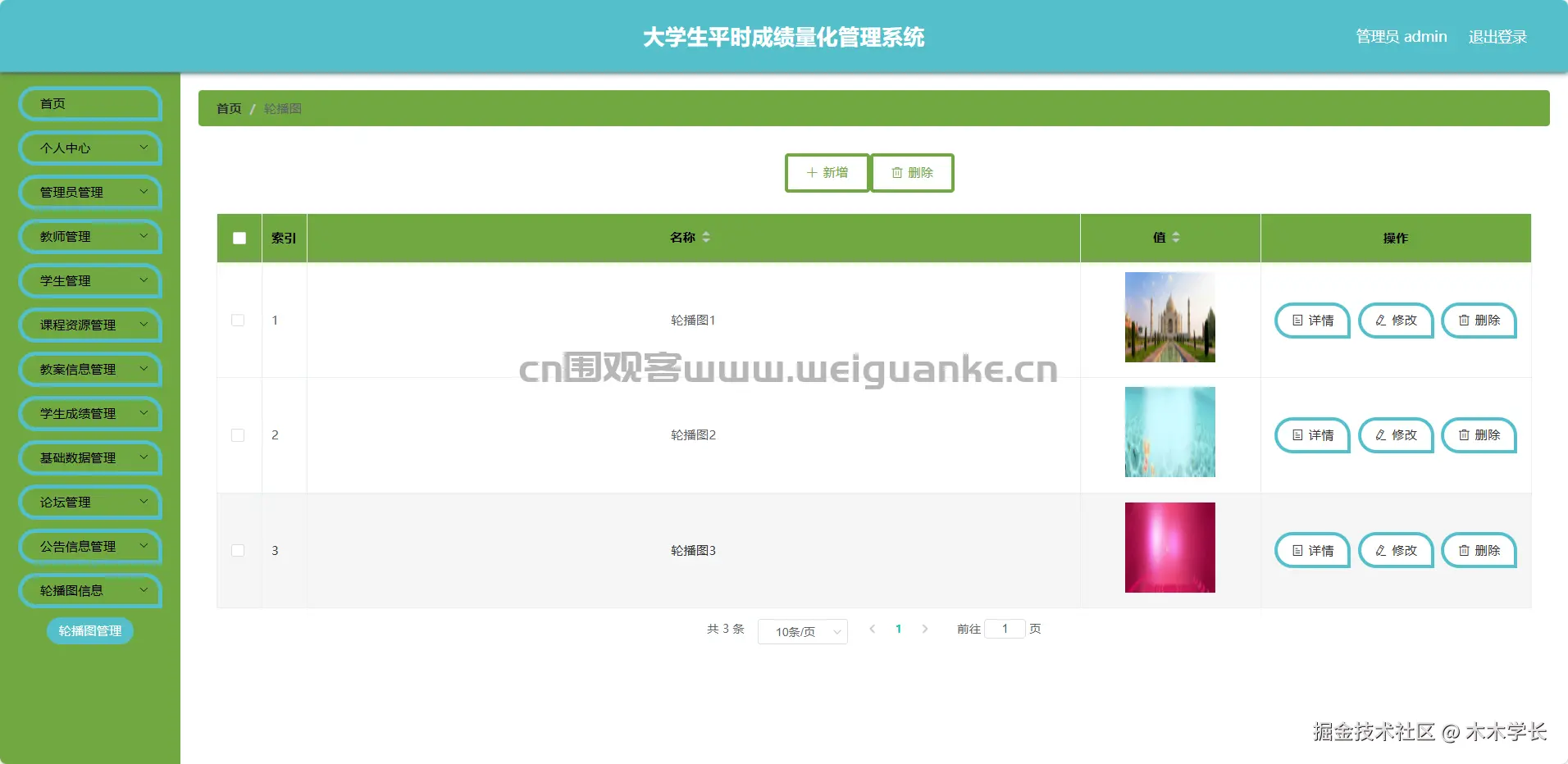Image resolution: width=1568 pixels, height=764 pixels.
Task: Click 首页 in the breadcrumb
Action: 229,109
